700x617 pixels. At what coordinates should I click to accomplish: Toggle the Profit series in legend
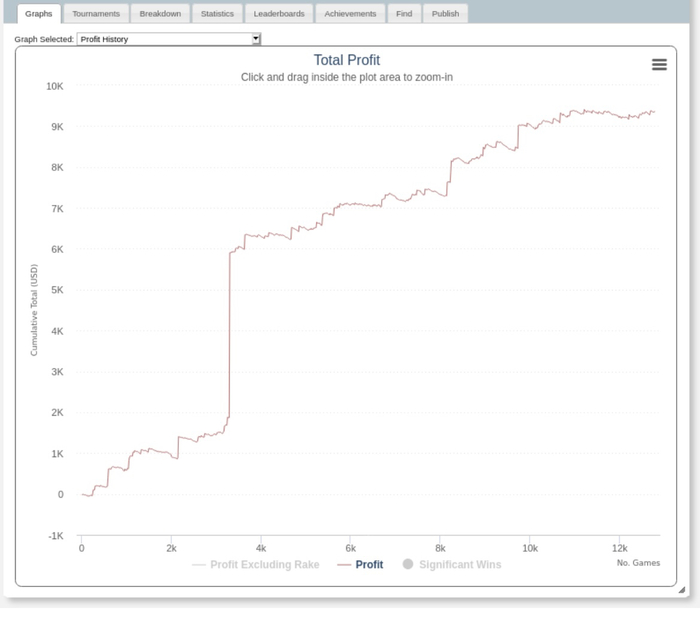pyautogui.click(x=360, y=565)
